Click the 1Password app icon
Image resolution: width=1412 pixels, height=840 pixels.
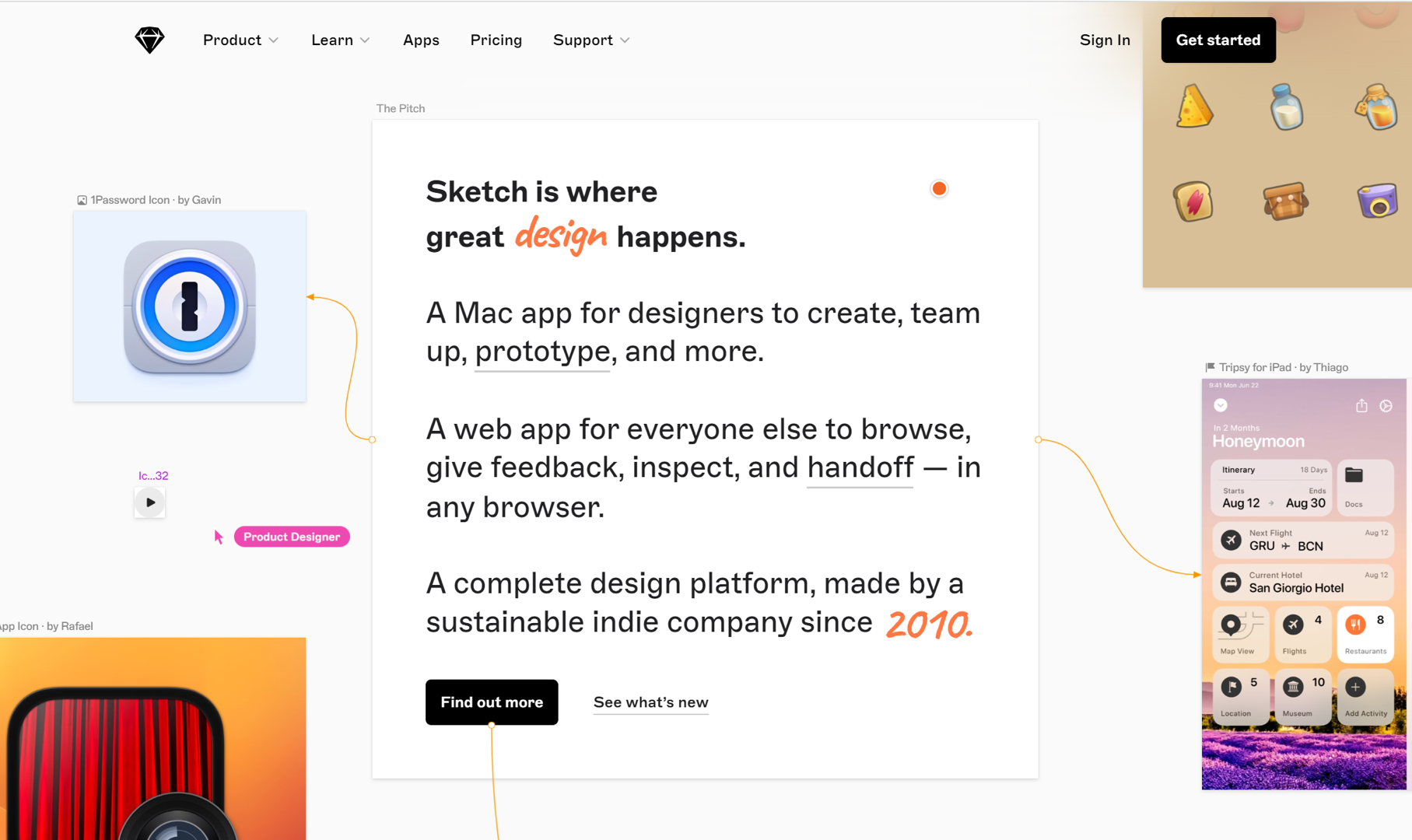tap(190, 306)
